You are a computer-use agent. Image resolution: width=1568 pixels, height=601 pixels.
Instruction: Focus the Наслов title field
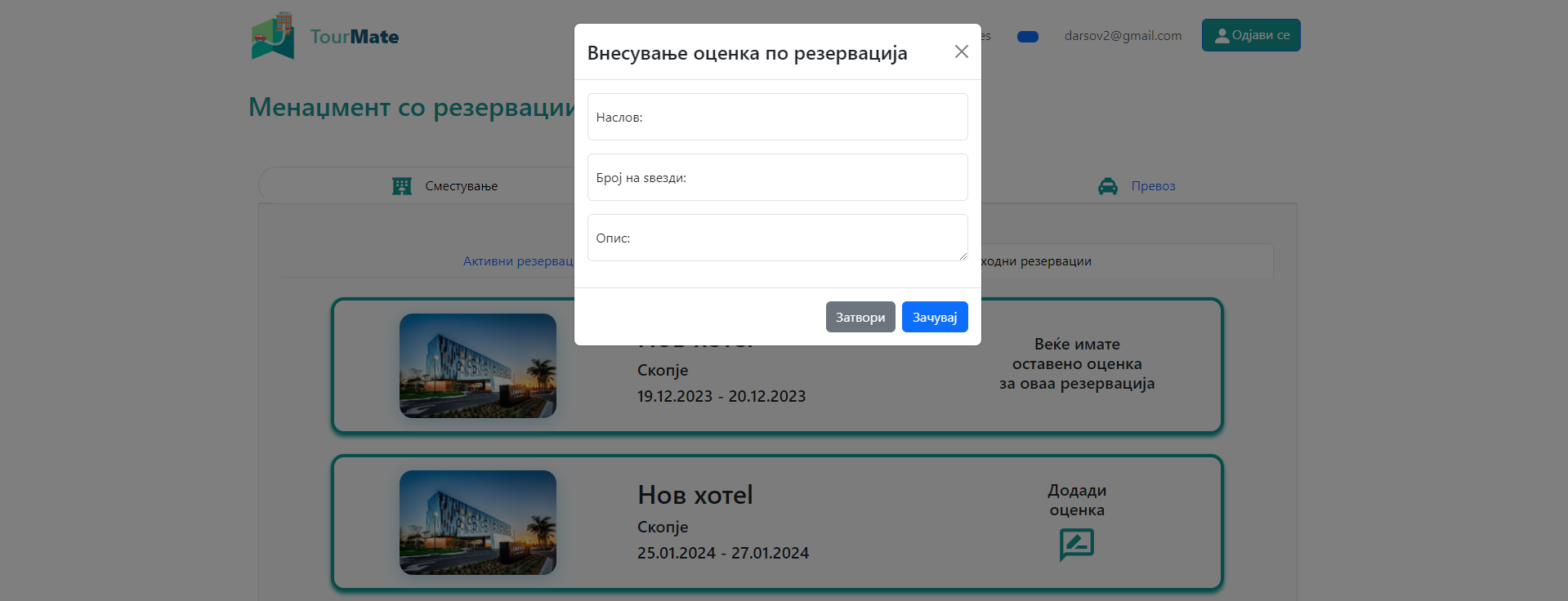click(x=777, y=117)
